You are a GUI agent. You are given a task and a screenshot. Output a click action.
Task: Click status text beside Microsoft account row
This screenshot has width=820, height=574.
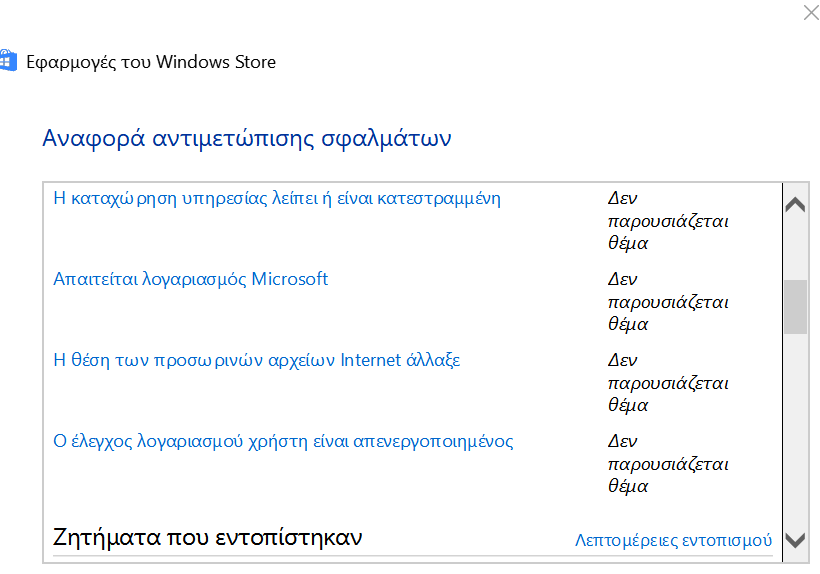[x=668, y=302]
